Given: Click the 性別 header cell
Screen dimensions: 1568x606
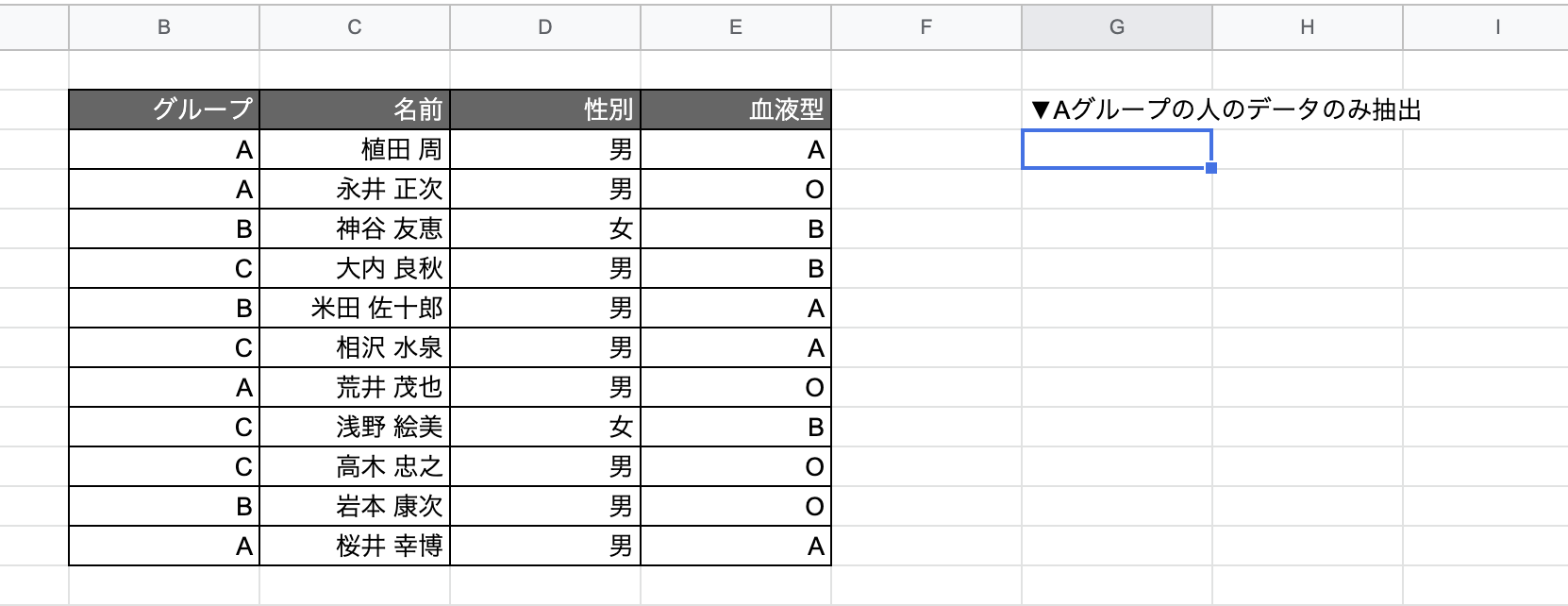Looking at the screenshot, I should pos(545,110).
